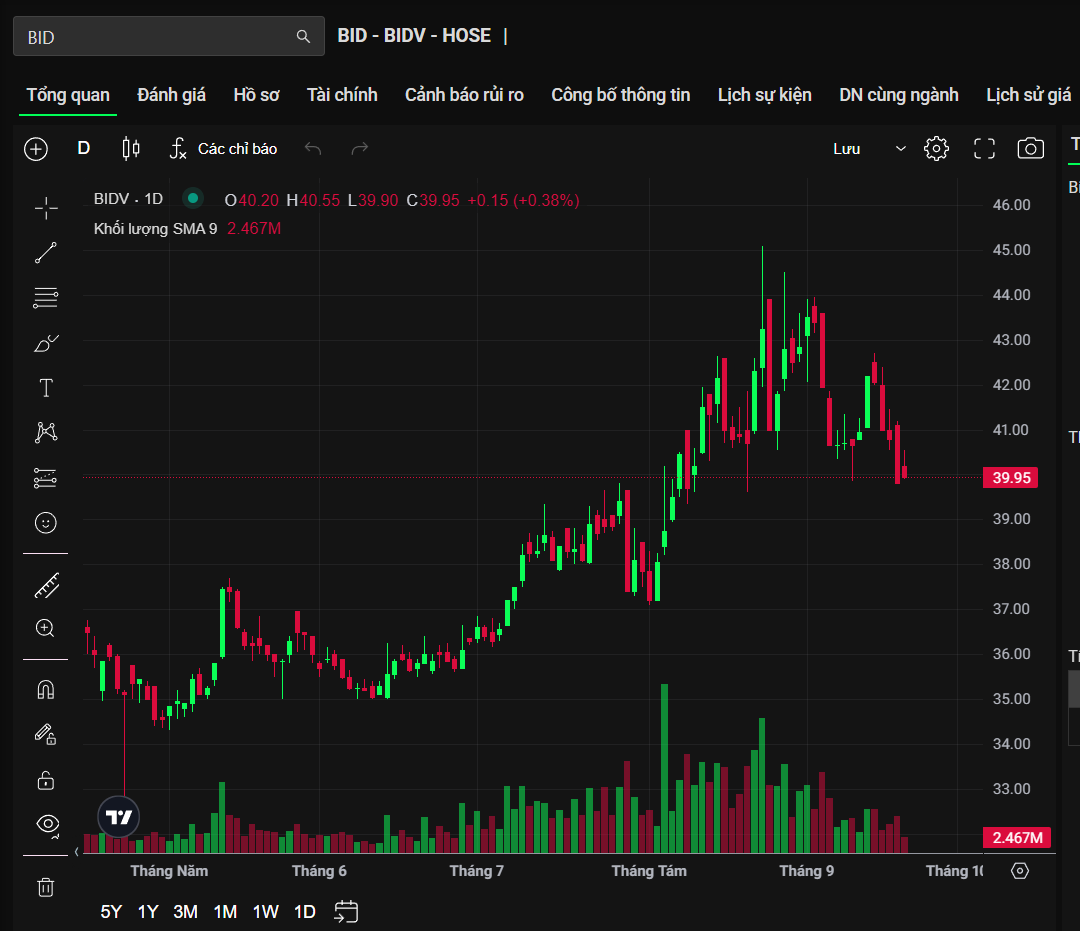This screenshot has width=1080, height=931.
Task: Open the Lịch sử giá tab
Action: coord(1028,95)
